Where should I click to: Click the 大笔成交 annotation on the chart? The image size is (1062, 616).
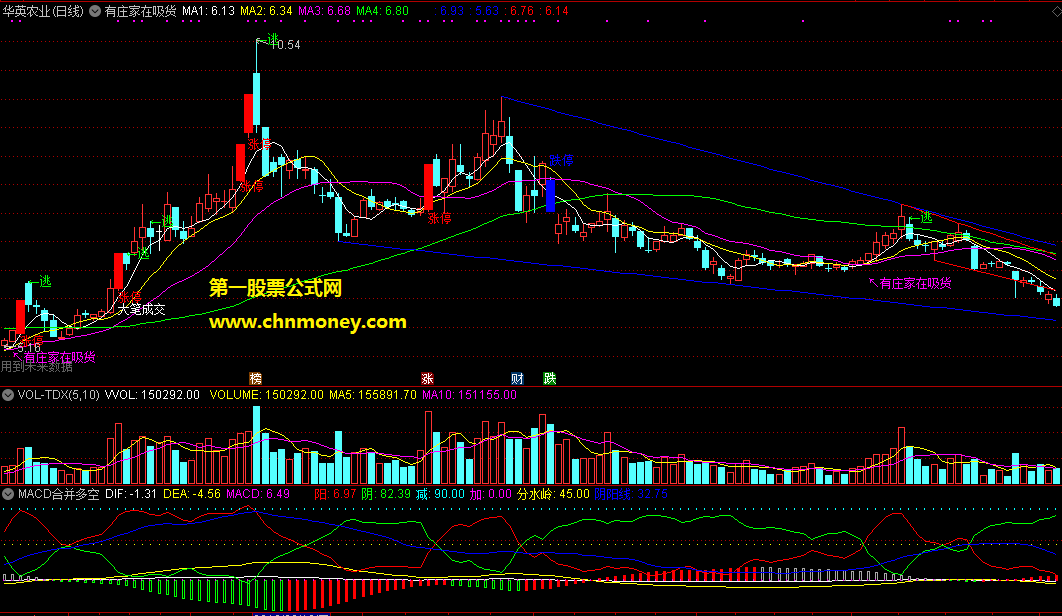point(142,309)
